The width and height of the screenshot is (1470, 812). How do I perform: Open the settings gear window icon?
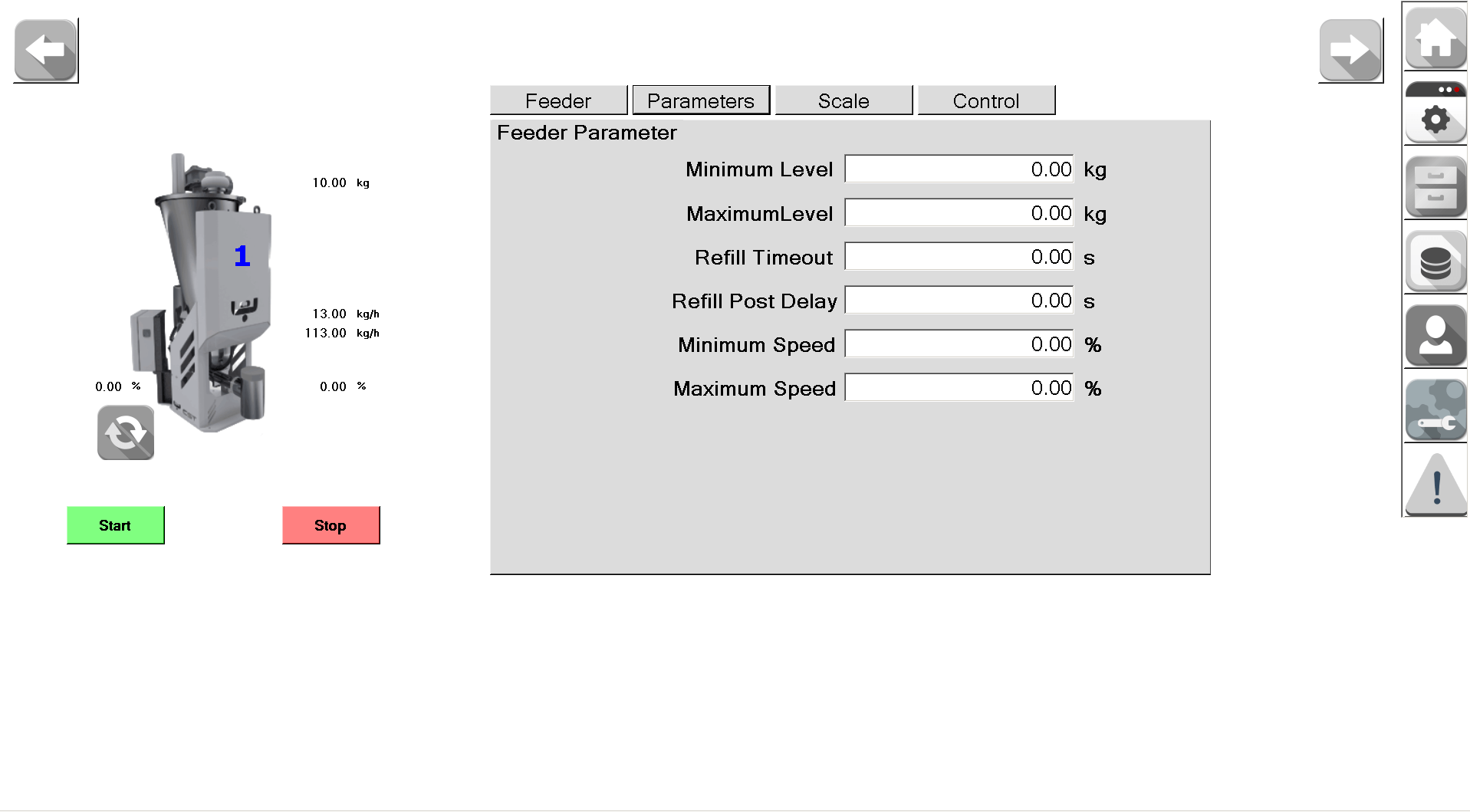(1435, 112)
